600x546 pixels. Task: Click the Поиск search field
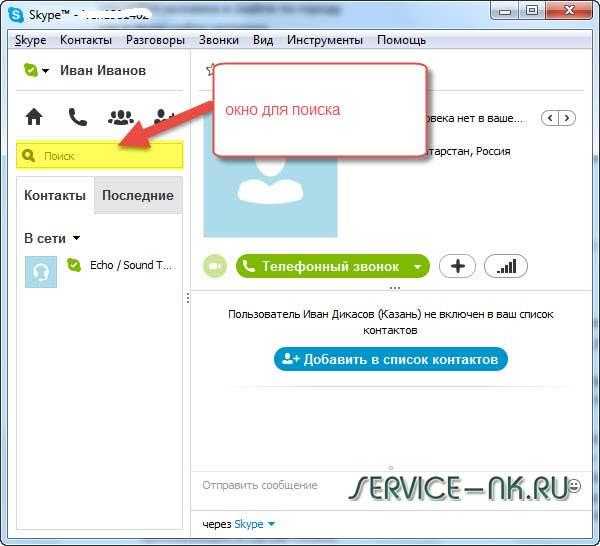click(x=99, y=155)
